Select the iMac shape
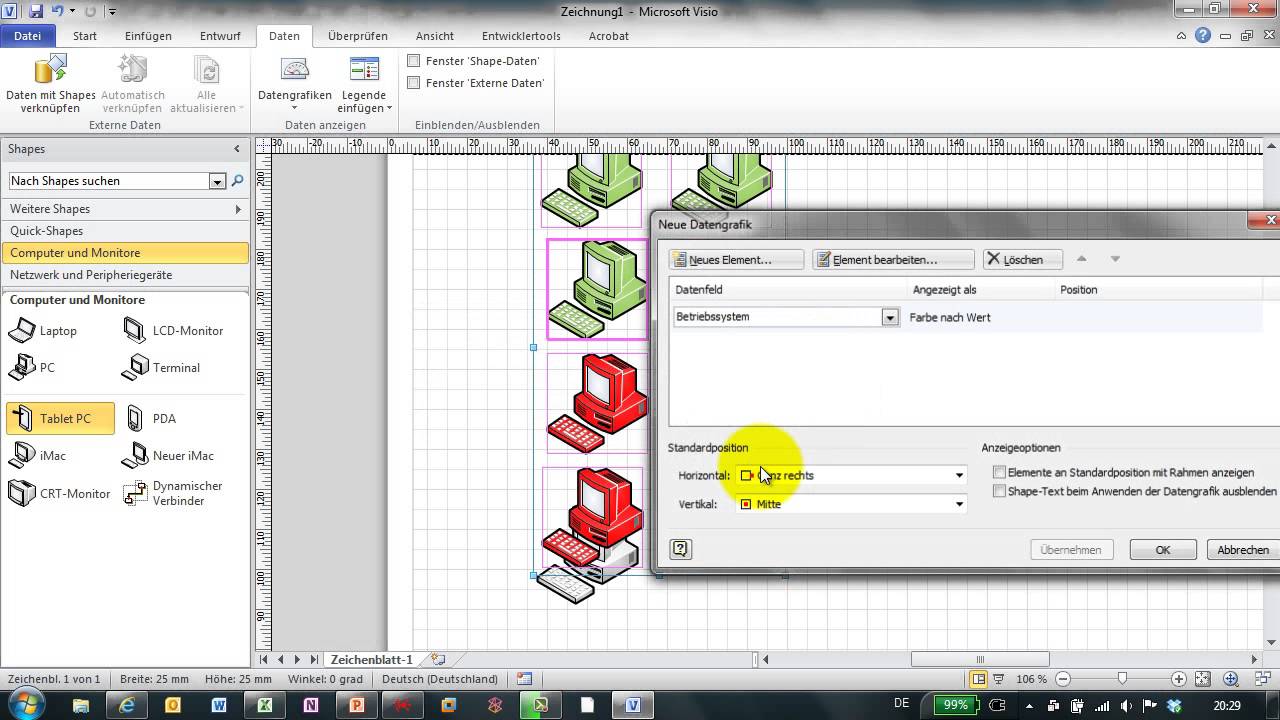This screenshot has width=1280, height=720. [x=37, y=455]
